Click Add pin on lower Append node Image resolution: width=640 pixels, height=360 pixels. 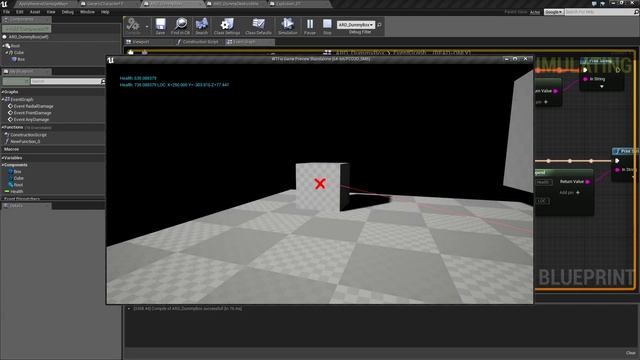point(569,192)
